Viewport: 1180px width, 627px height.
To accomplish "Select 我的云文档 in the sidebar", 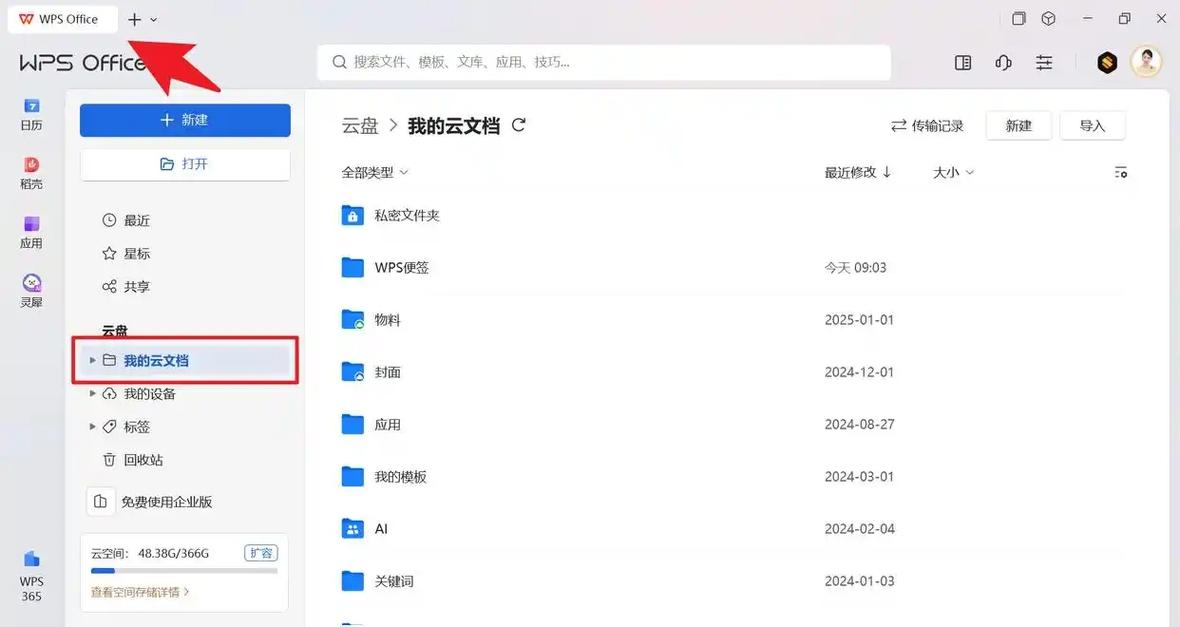I will click(185, 361).
